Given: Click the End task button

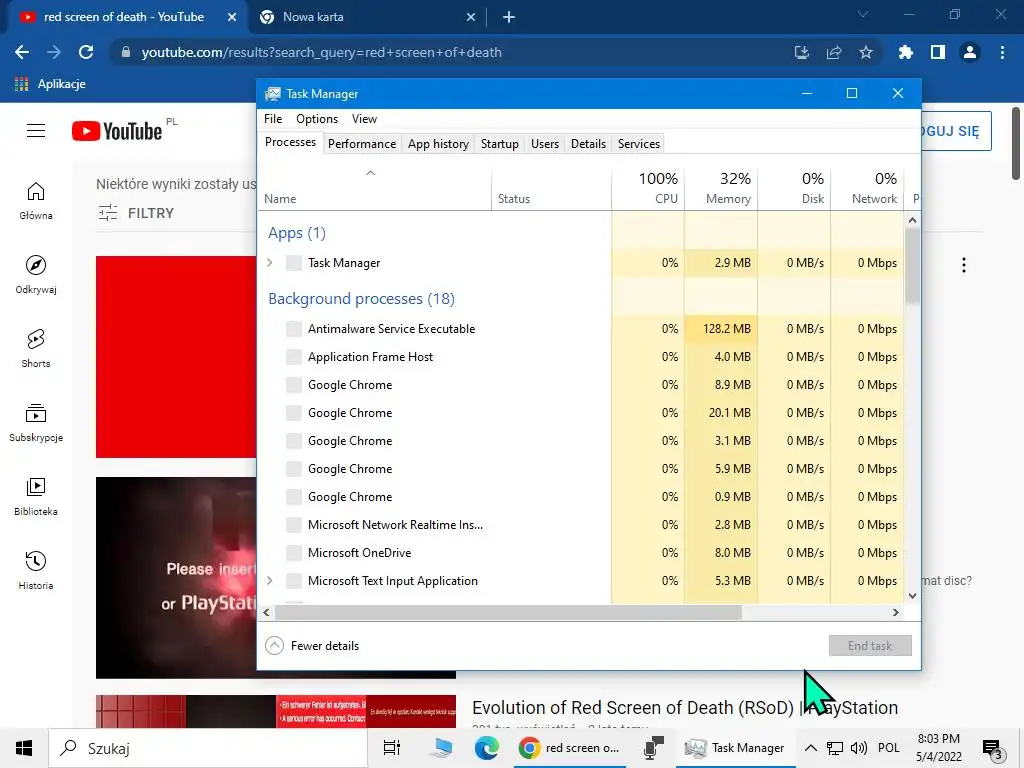Looking at the screenshot, I should tap(870, 645).
